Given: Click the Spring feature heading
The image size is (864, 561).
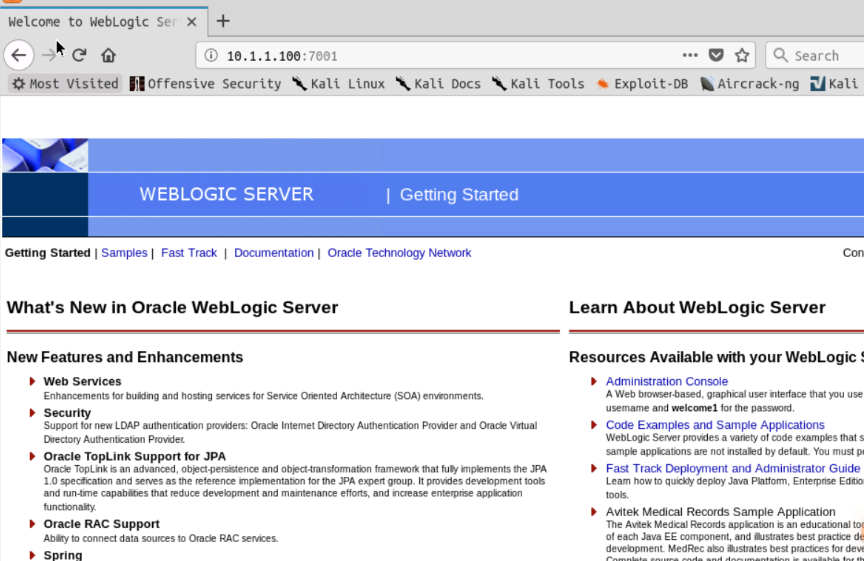Looking at the screenshot, I should pyautogui.click(x=63, y=555).
